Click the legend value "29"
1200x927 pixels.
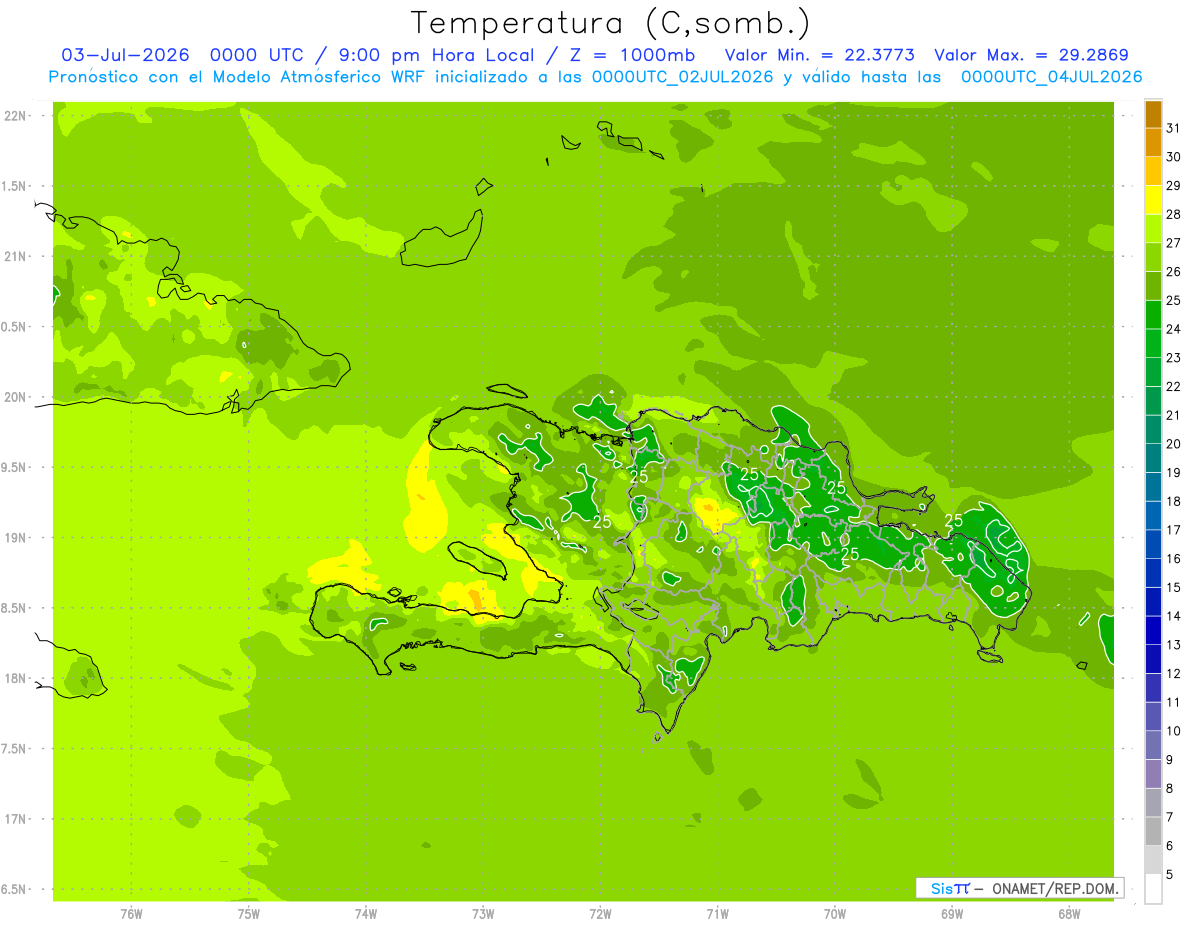[1174, 186]
